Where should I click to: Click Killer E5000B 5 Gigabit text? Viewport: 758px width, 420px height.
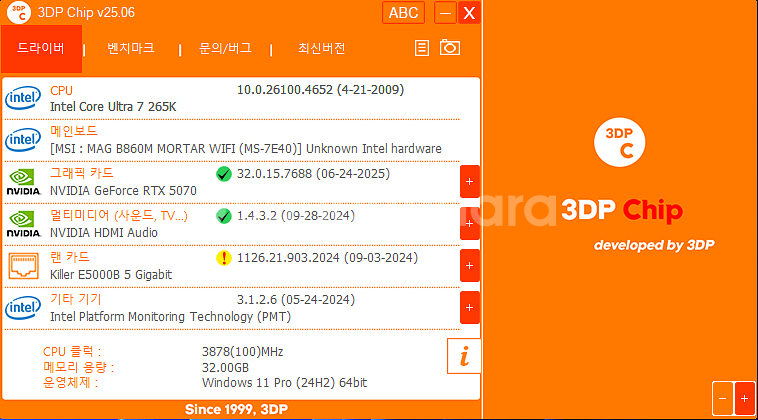point(111,275)
